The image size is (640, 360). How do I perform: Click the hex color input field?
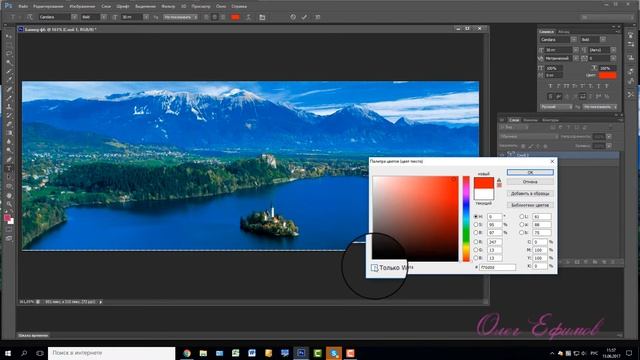coord(498,267)
